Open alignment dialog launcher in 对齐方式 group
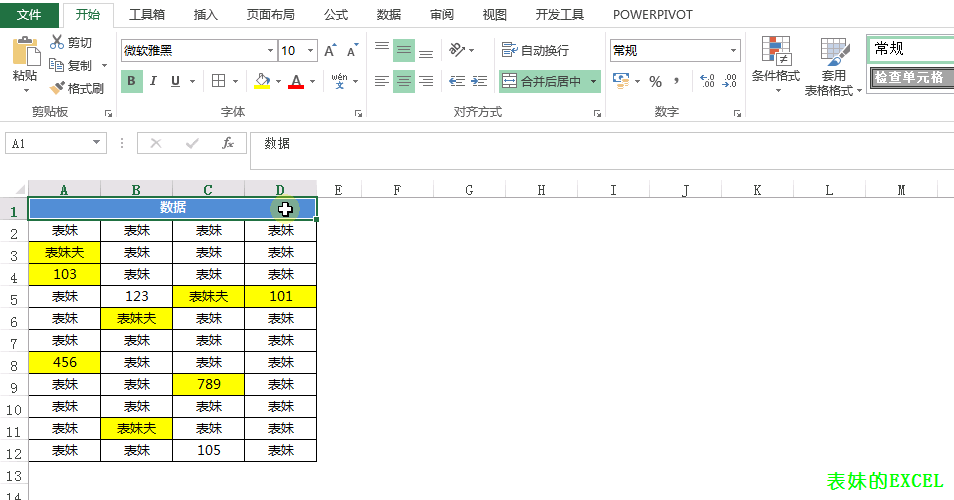The height and width of the screenshot is (500, 954). [597, 114]
